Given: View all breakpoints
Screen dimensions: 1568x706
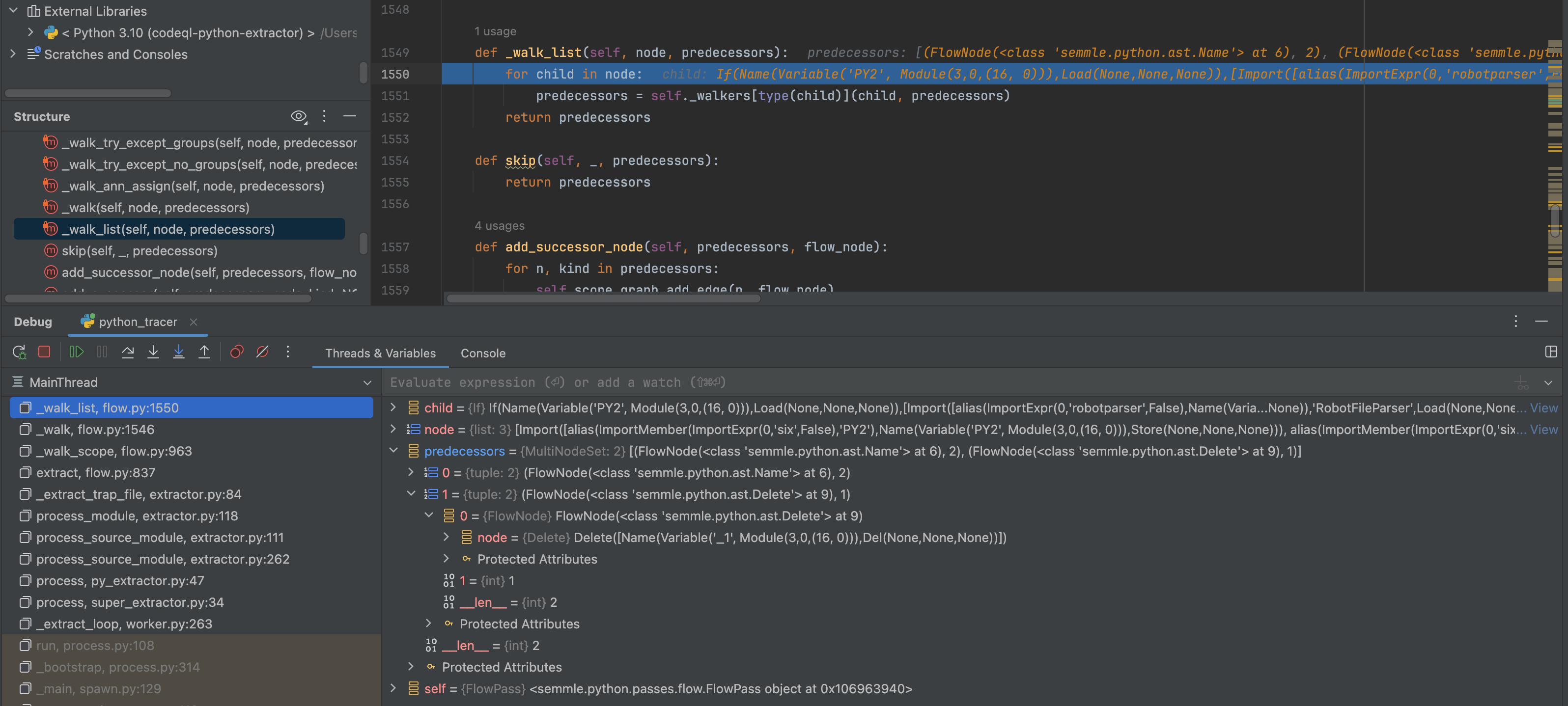Looking at the screenshot, I should click(x=237, y=352).
